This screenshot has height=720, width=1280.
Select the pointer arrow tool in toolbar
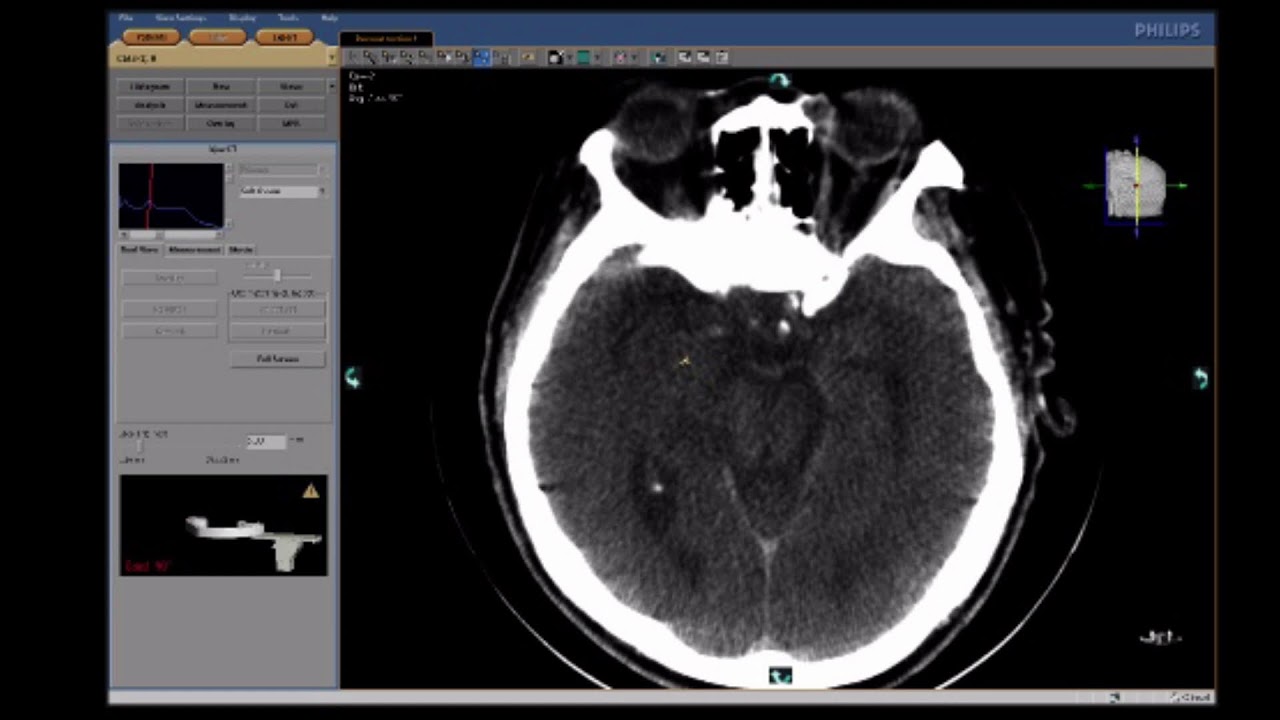(352, 57)
